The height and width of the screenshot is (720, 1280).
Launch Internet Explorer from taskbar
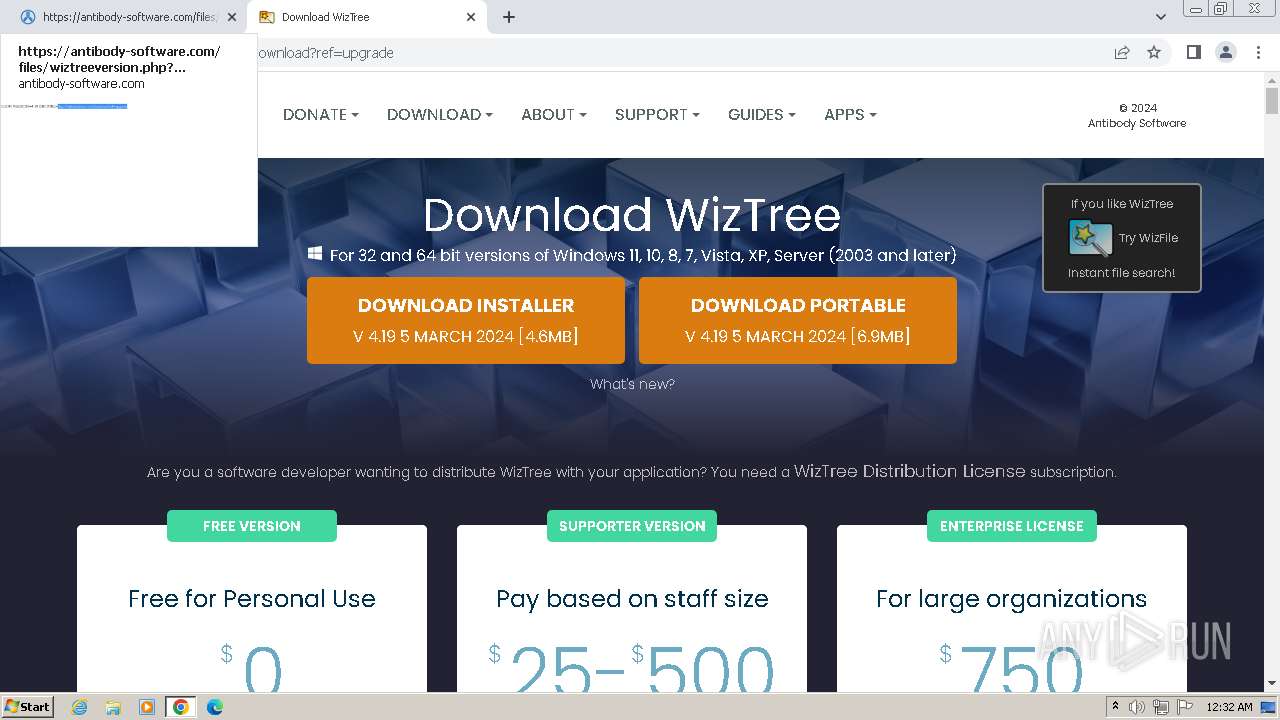pos(80,707)
